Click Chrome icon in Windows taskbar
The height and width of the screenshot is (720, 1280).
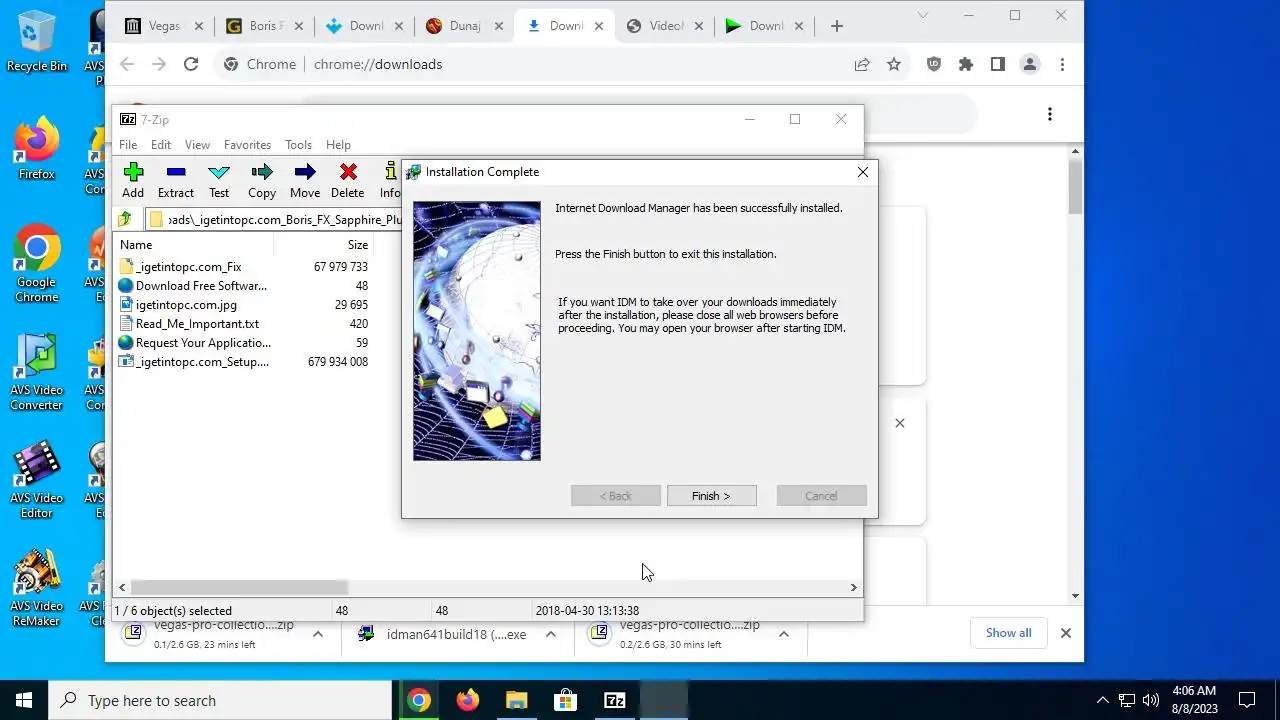tap(419, 700)
